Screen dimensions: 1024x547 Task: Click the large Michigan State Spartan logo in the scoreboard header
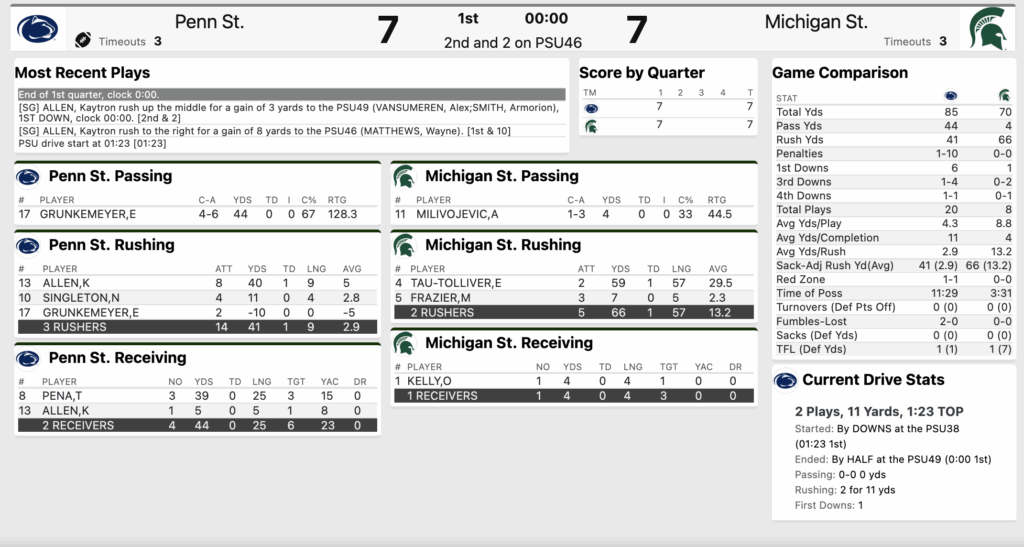click(x=986, y=29)
